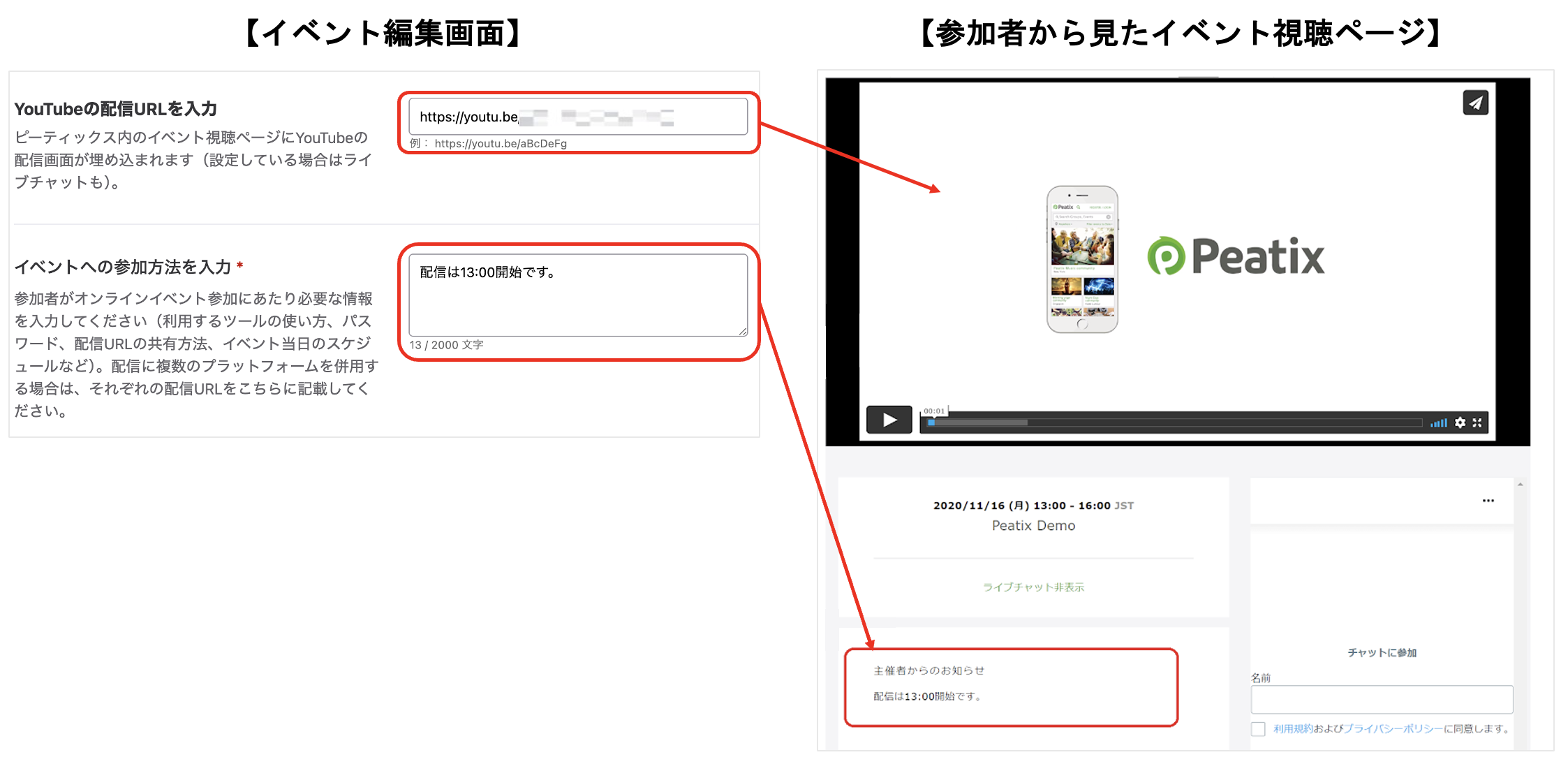Click the share paper-plane icon on video

point(1474,103)
